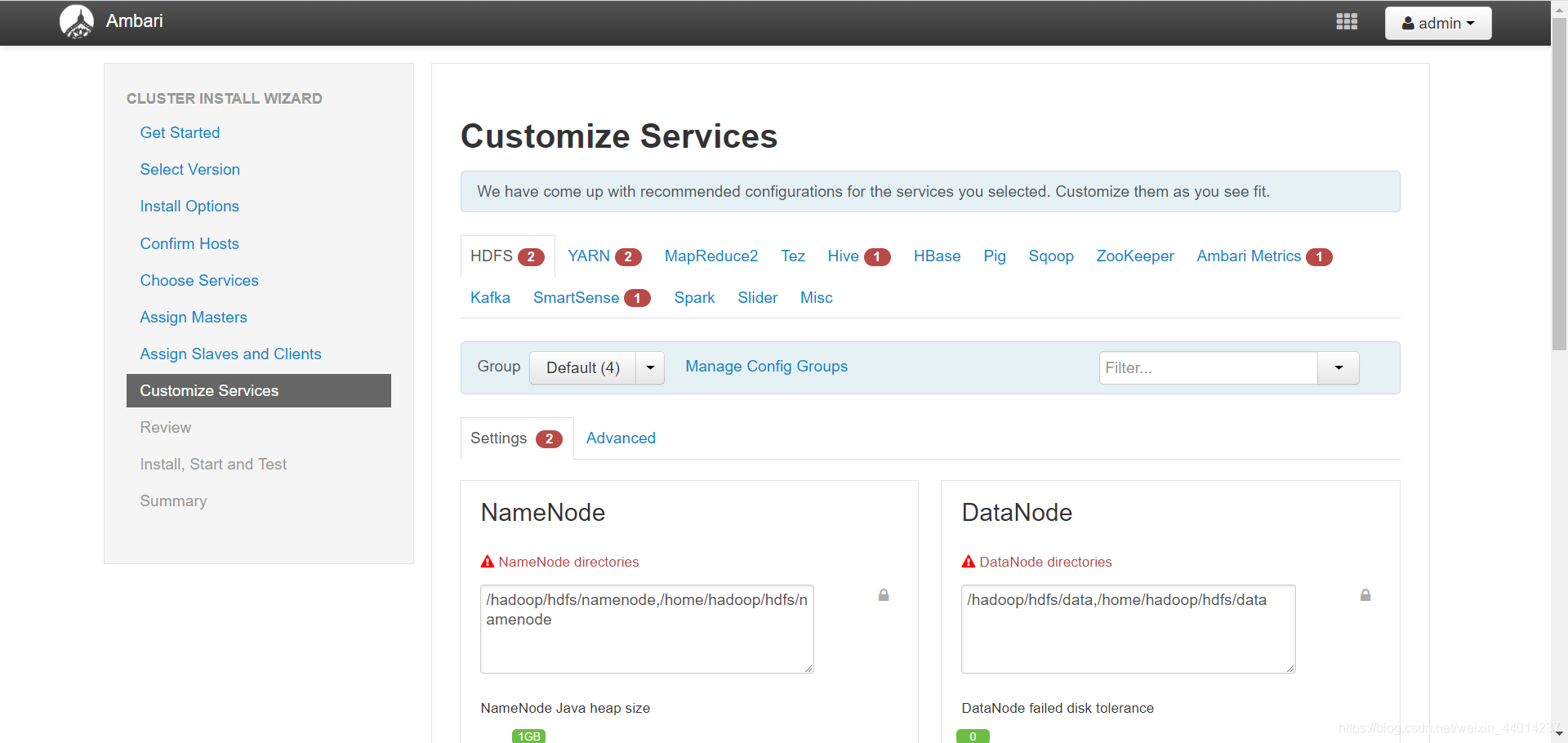The image size is (1568, 743).
Task: Click the Ambari Metrics alert badge
Action: [x=1319, y=257]
